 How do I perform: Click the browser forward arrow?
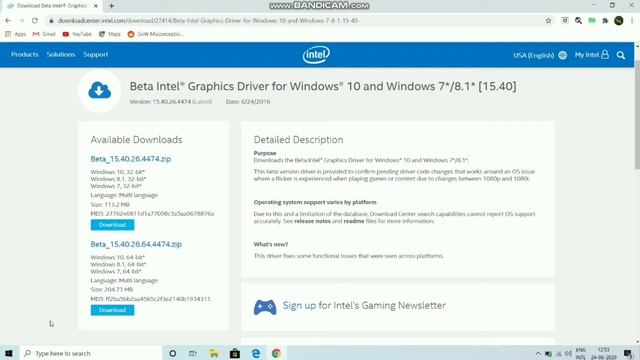coord(21,20)
